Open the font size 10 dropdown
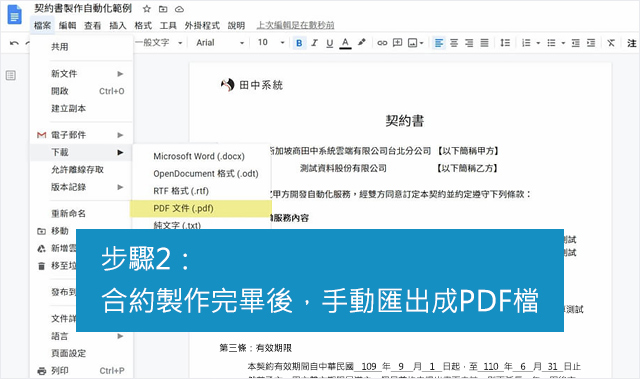 coord(271,42)
